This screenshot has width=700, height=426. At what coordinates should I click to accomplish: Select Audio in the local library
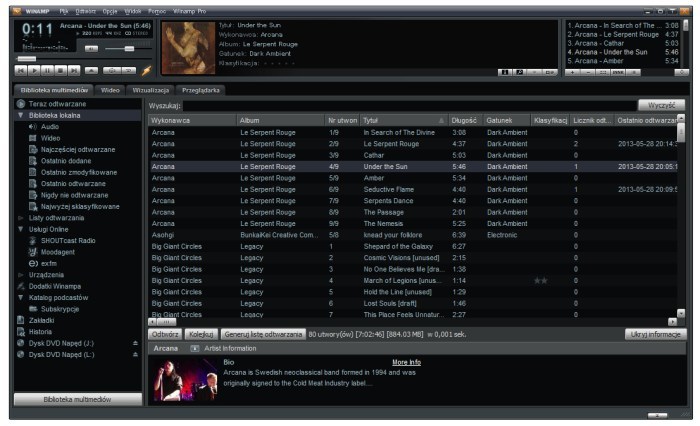[x=50, y=127]
